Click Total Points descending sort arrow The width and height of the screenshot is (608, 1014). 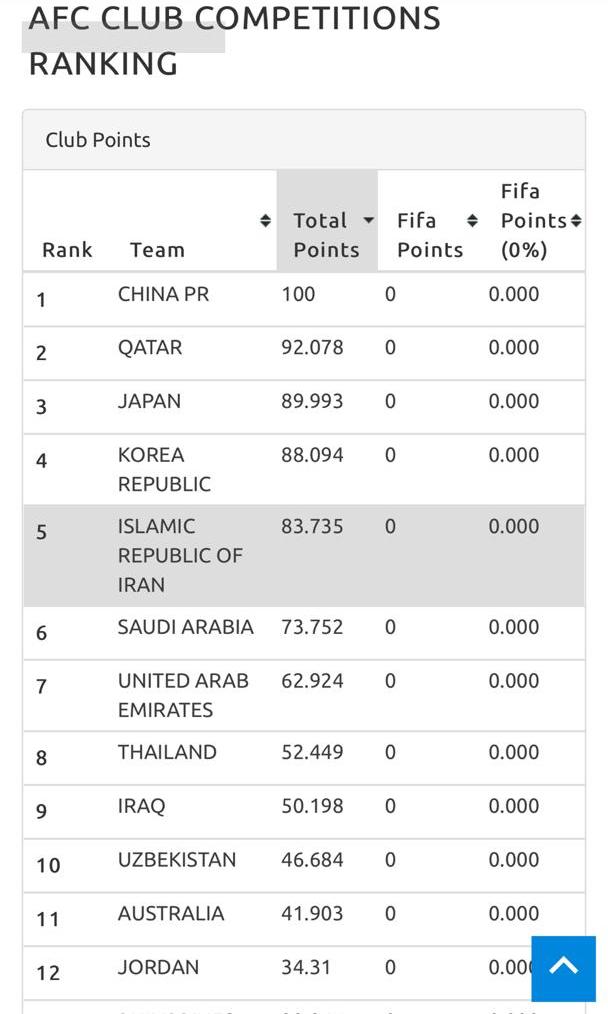pos(368,221)
